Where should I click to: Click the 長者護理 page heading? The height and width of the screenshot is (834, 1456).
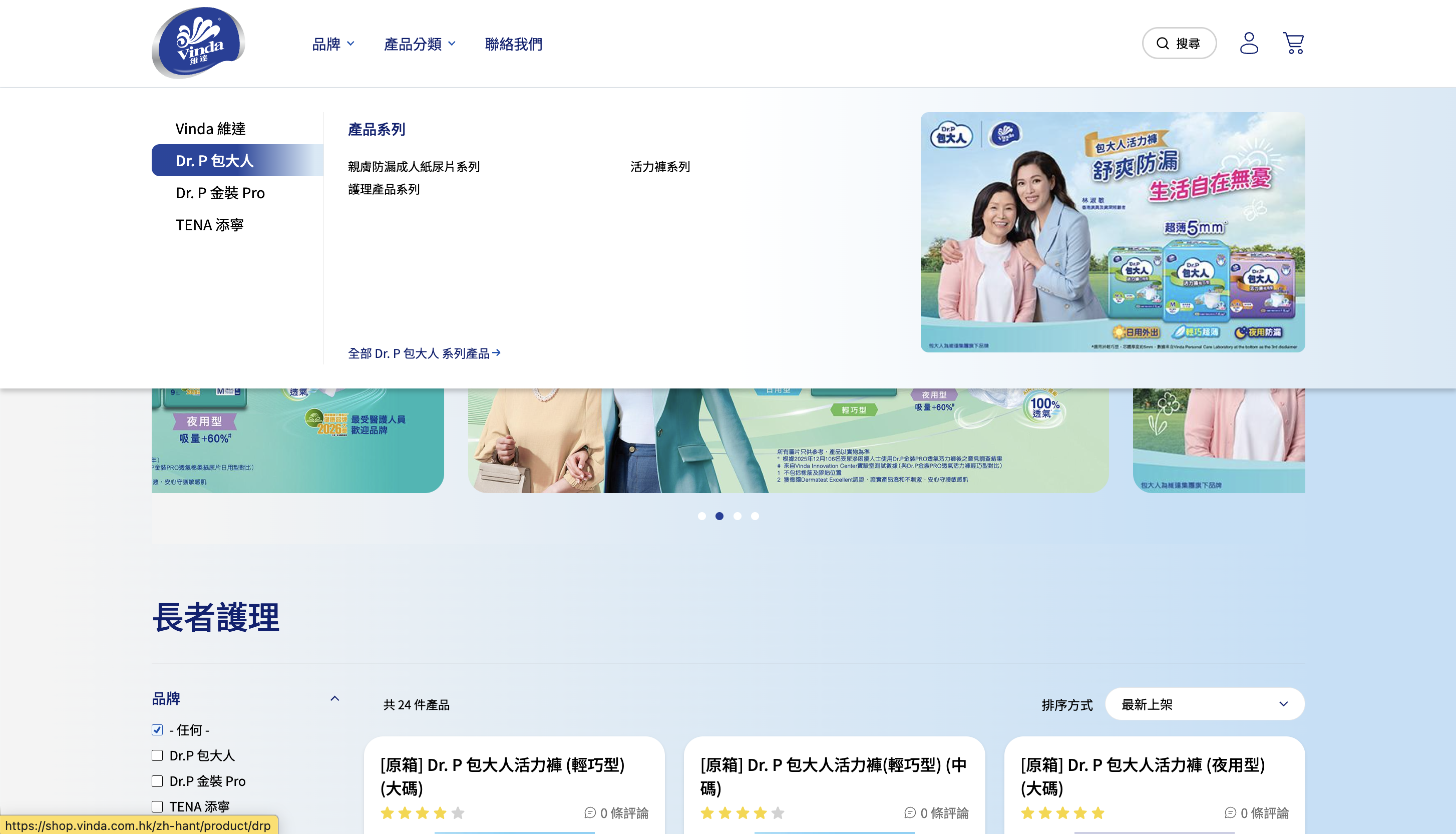coord(216,617)
